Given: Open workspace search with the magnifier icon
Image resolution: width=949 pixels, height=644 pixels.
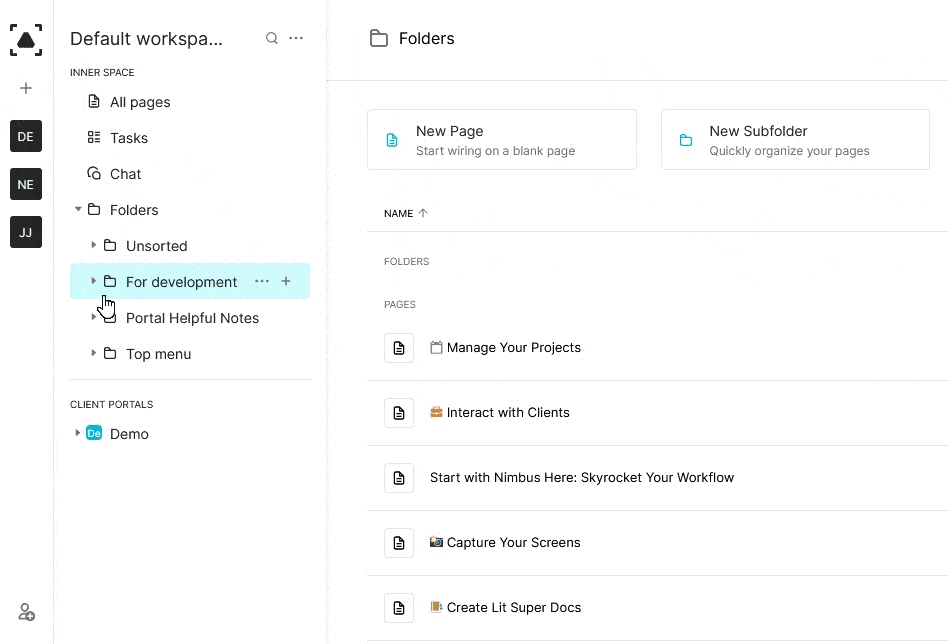Looking at the screenshot, I should click(x=271, y=38).
